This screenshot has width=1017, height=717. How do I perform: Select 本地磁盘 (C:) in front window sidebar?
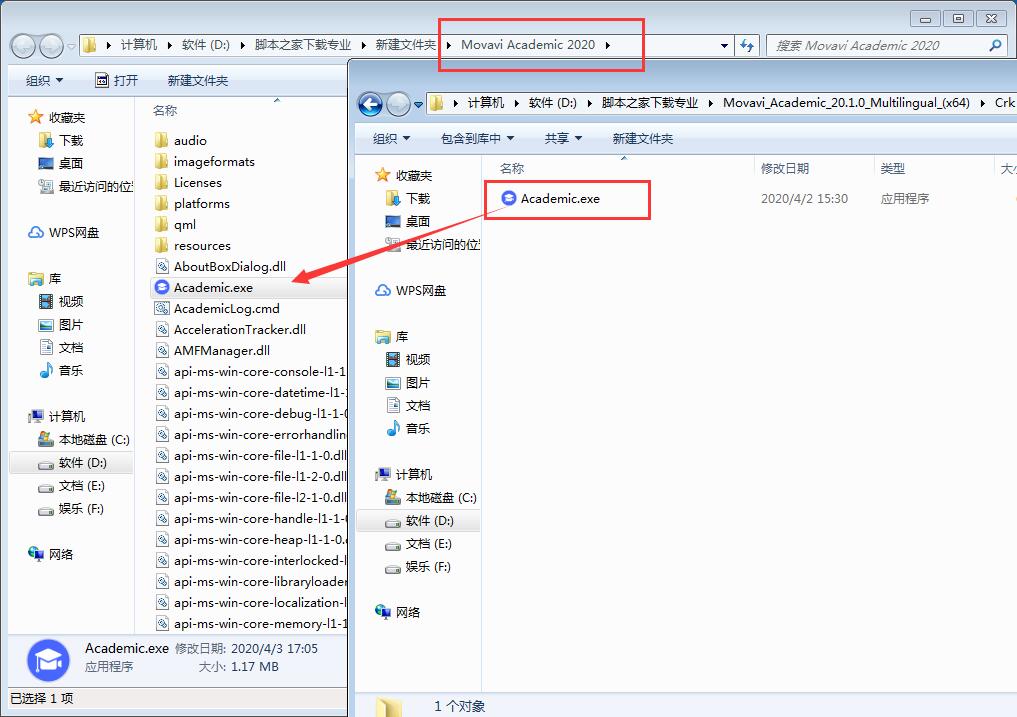click(x=431, y=498)
